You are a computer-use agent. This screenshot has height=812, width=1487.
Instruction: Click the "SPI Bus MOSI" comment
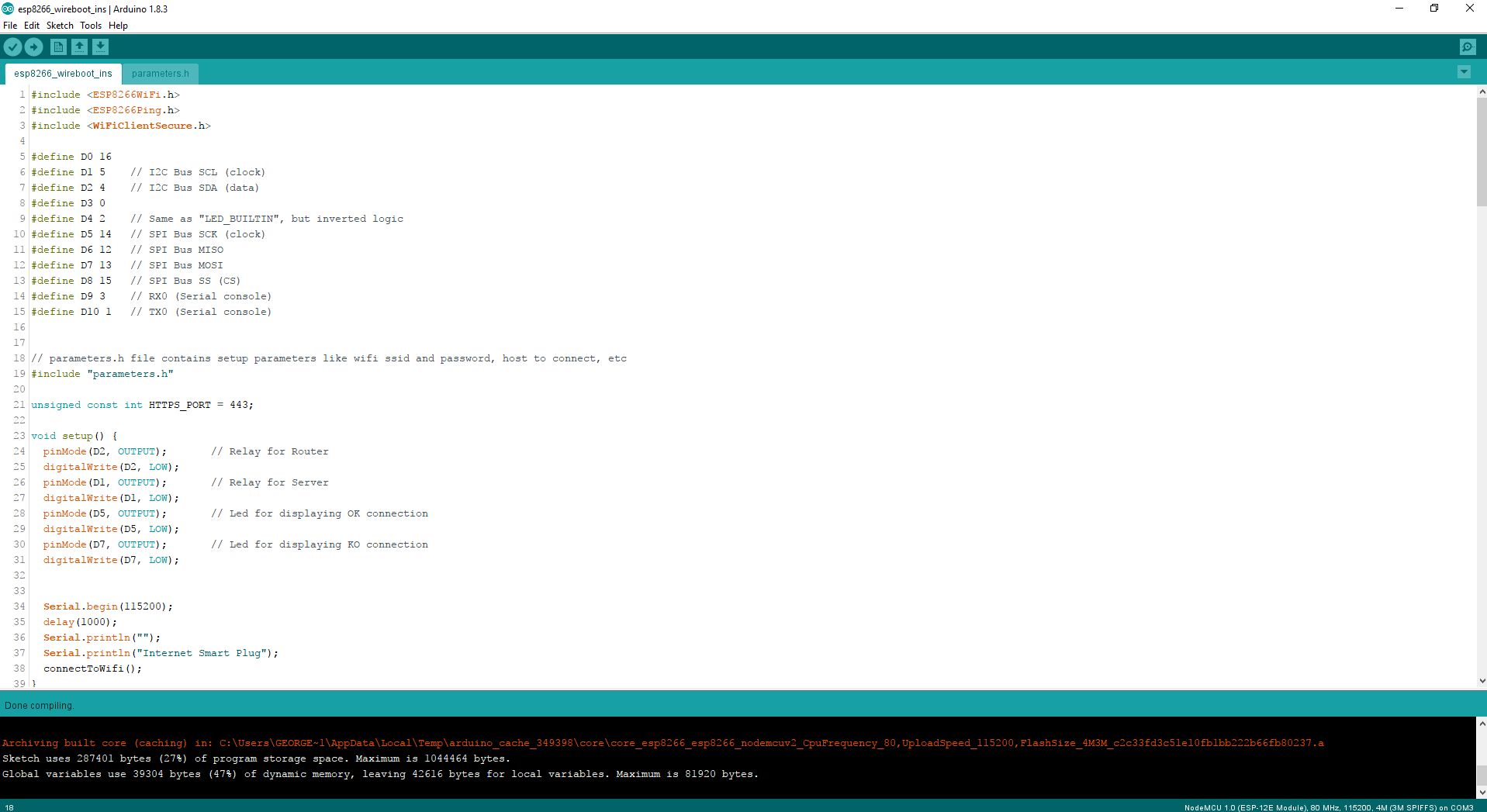coord(177,265)
